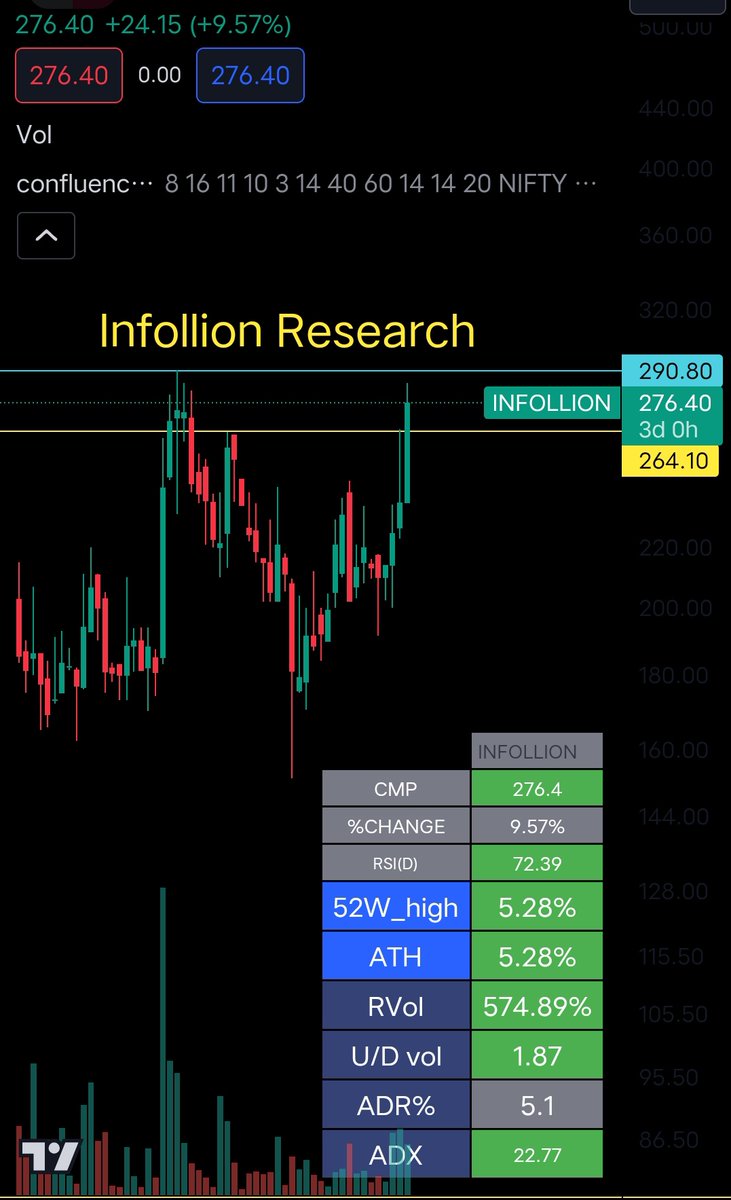
Task: Click the 440.00 price scale label
Action: (x=676, y=108)
